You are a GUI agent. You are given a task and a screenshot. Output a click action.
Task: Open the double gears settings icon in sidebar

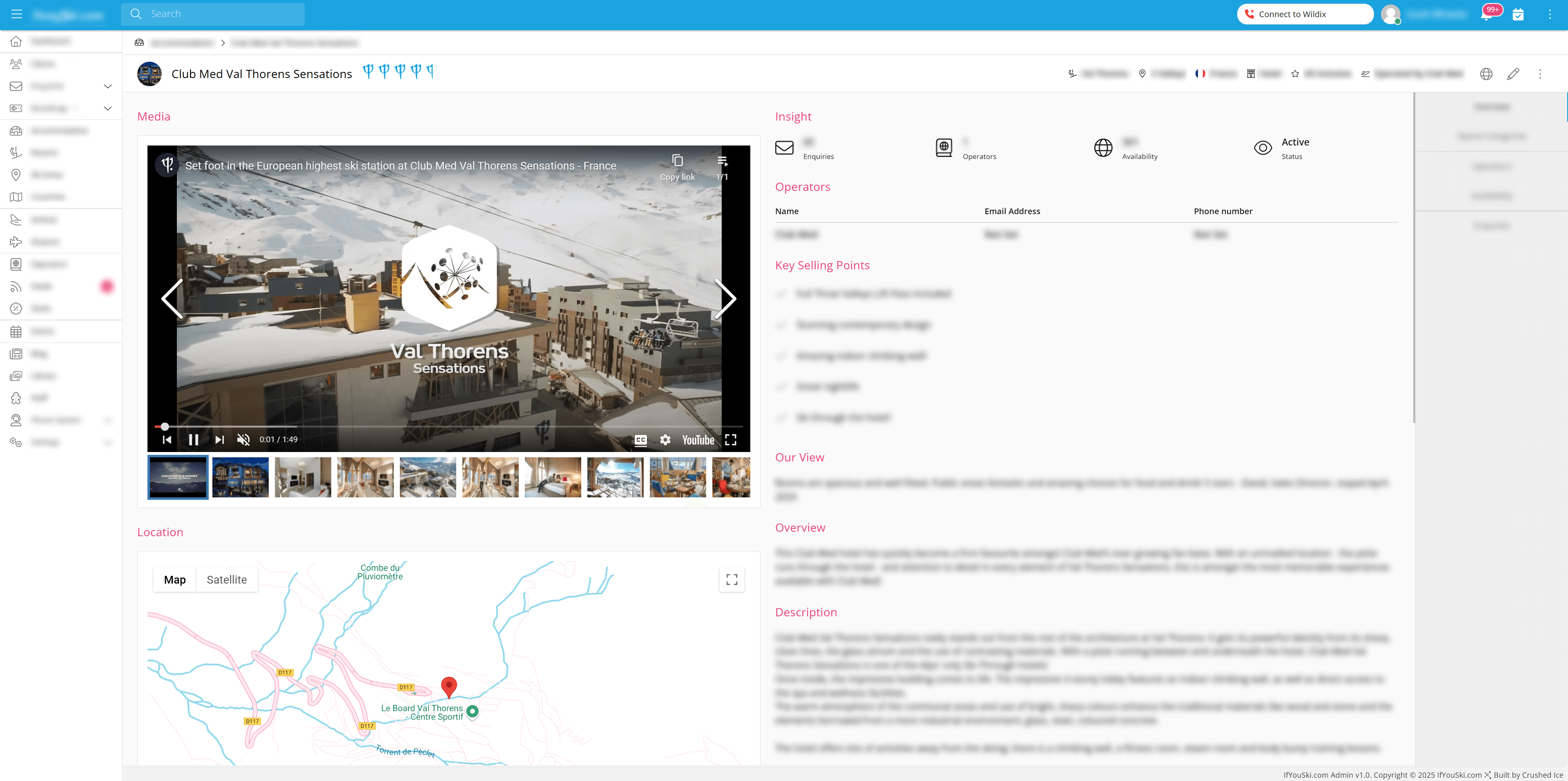[x=16, y=442]
